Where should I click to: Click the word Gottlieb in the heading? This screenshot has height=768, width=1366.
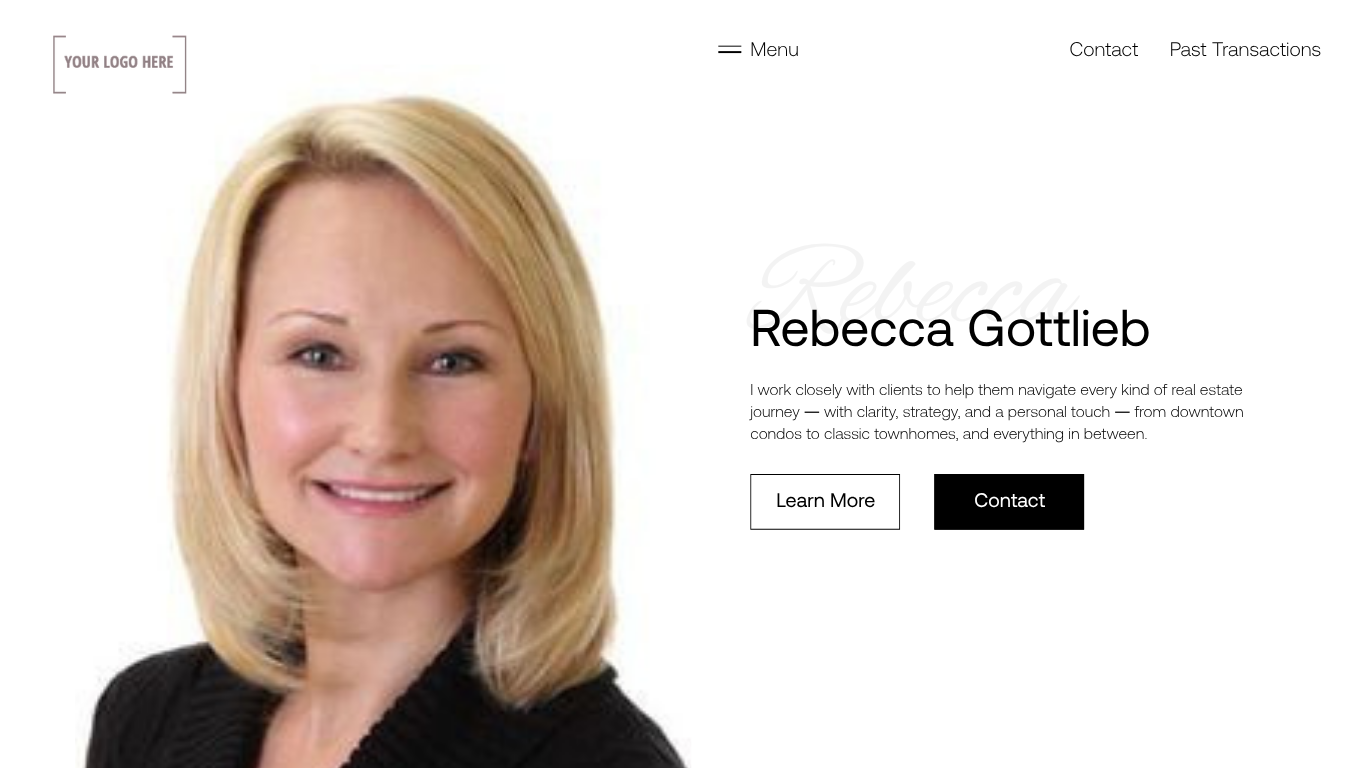(x=1059, y=328)
